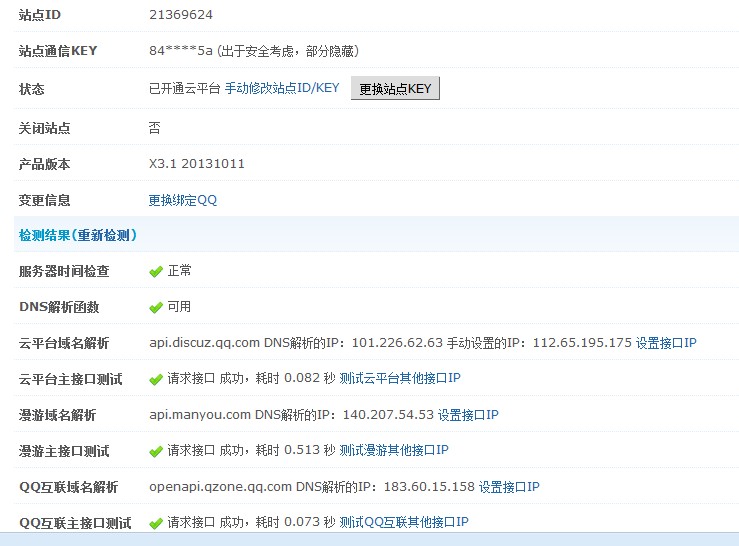Viewport: 739px width, 546px height.
Task: Click the DNS解析函数 label
Action: point(59,307)
